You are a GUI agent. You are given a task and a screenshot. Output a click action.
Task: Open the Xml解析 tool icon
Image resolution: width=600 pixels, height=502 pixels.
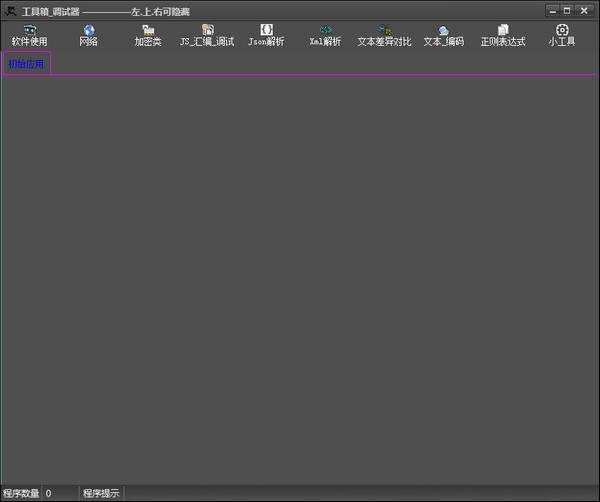(325, 31)
